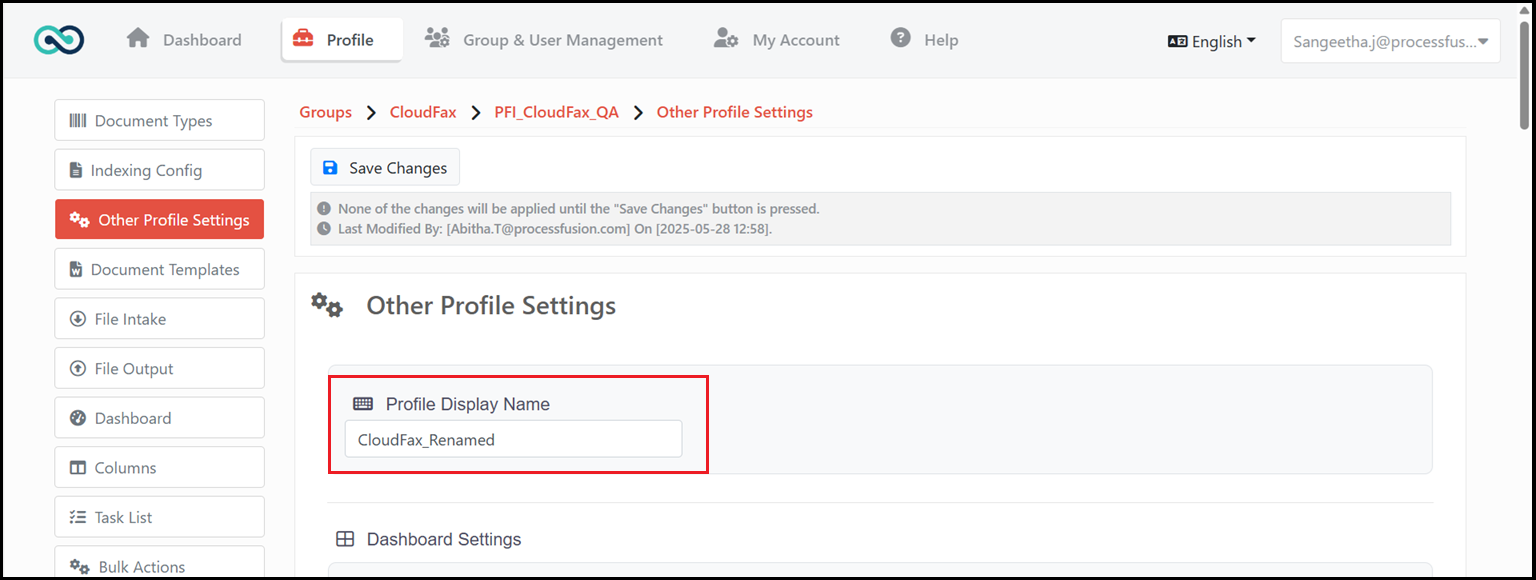This screenshot has width=1536, height=580.
Task: Click the infinity logo icon
Action: [x=59, y=40]
